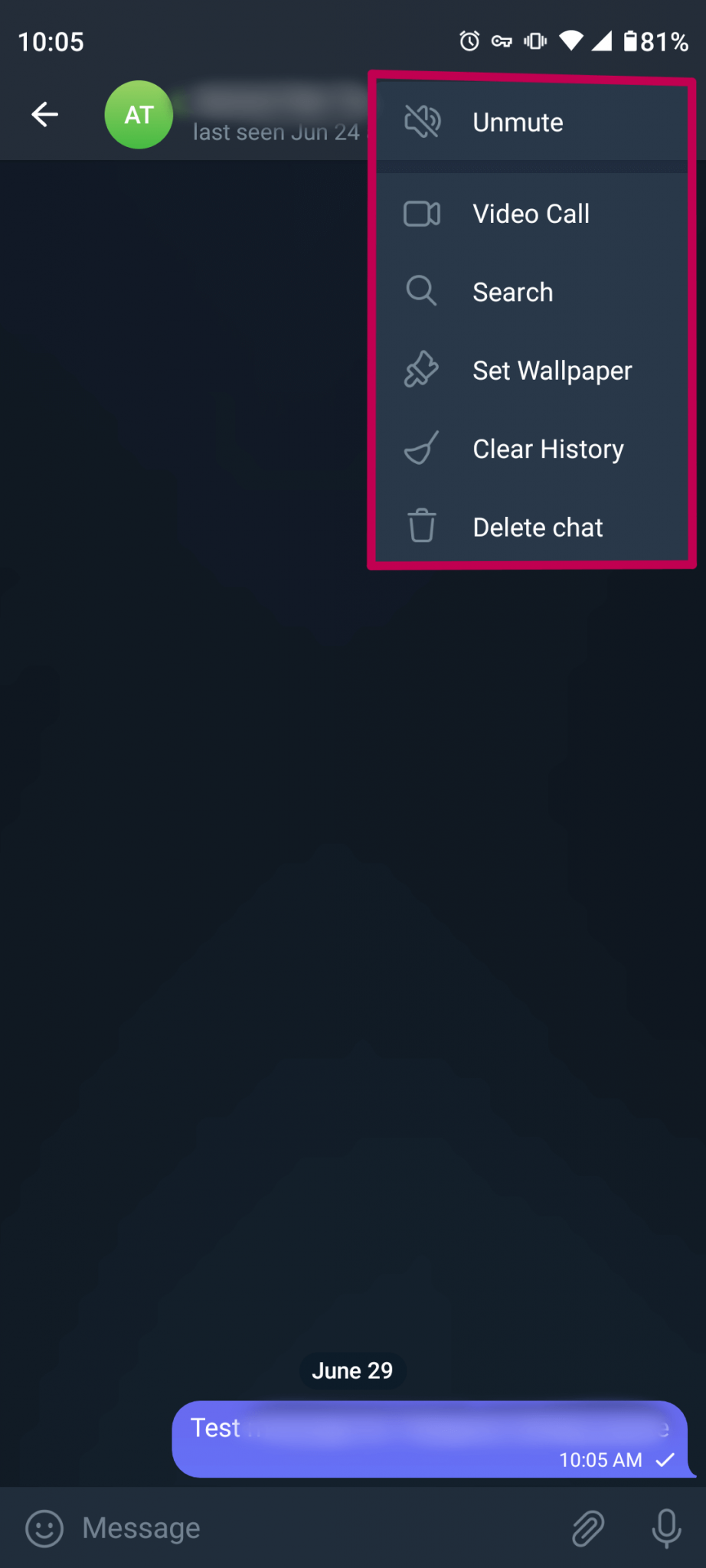The width and height of the screenshot is (706, 1568).
Task: Choose Delete chat from the menu
Action: click(538, 527)
